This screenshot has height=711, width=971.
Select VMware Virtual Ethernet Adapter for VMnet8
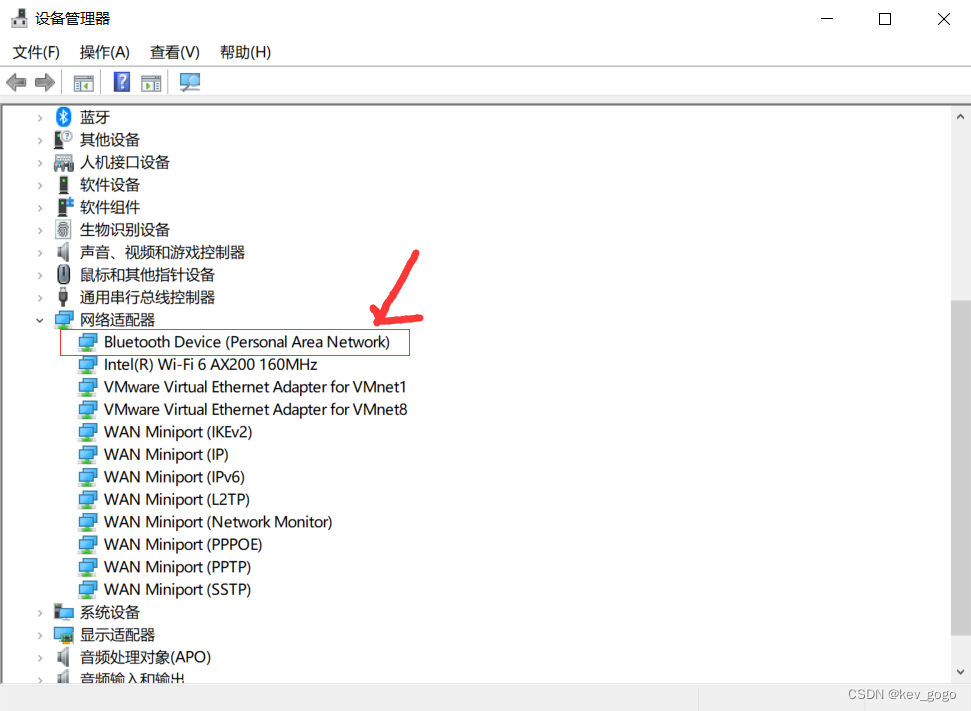coord(255,409)
